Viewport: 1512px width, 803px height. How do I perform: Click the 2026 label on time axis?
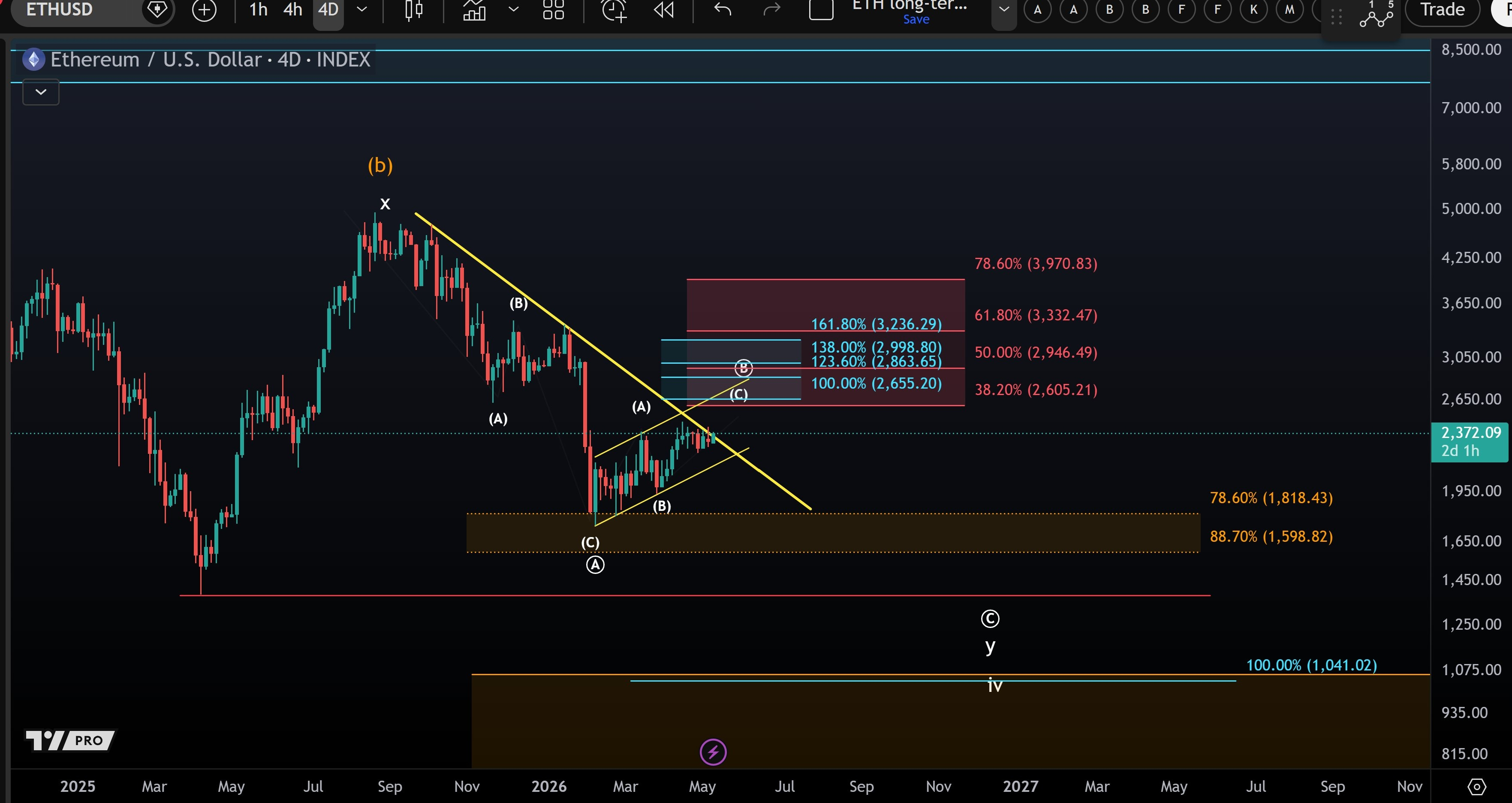click(549, 787)
